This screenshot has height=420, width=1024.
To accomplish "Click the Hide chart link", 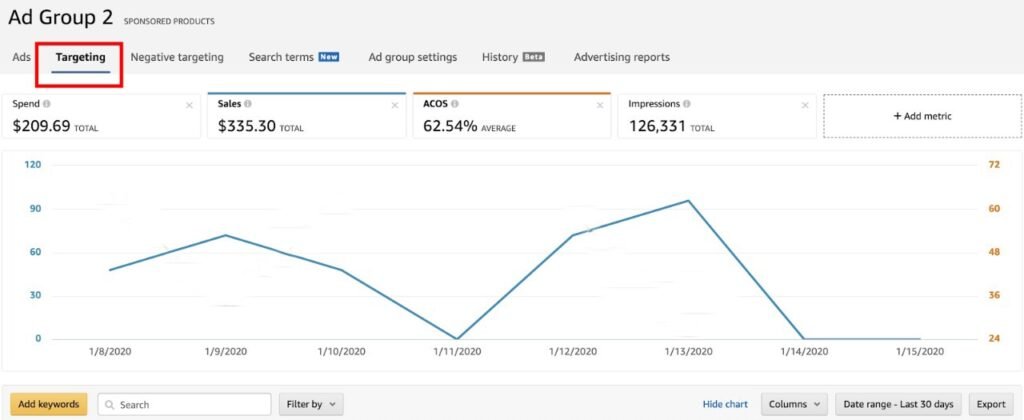I will tap(725, 404).
